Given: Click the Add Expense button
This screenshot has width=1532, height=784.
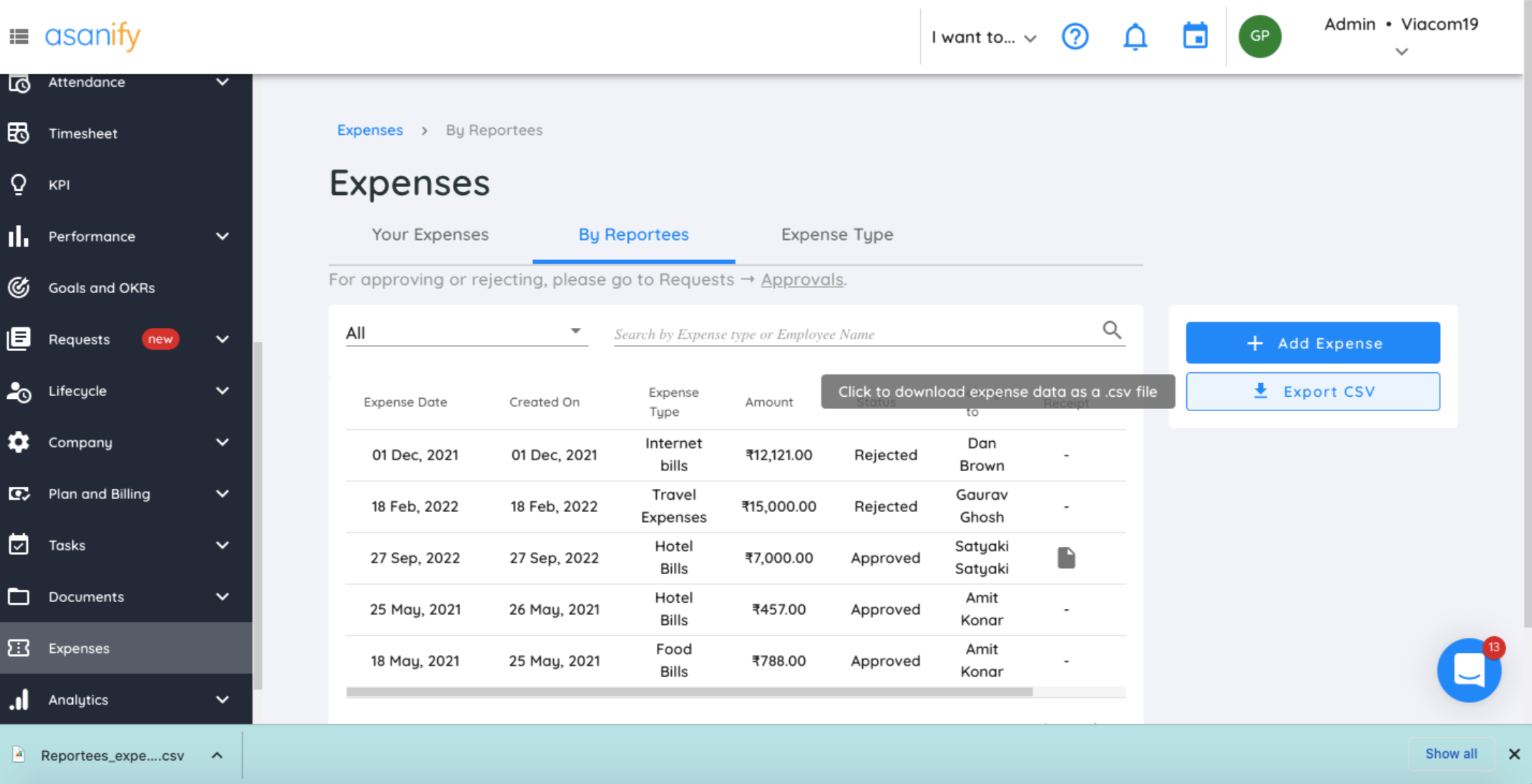Looking at the screenshot, I should click(1312, 343).
